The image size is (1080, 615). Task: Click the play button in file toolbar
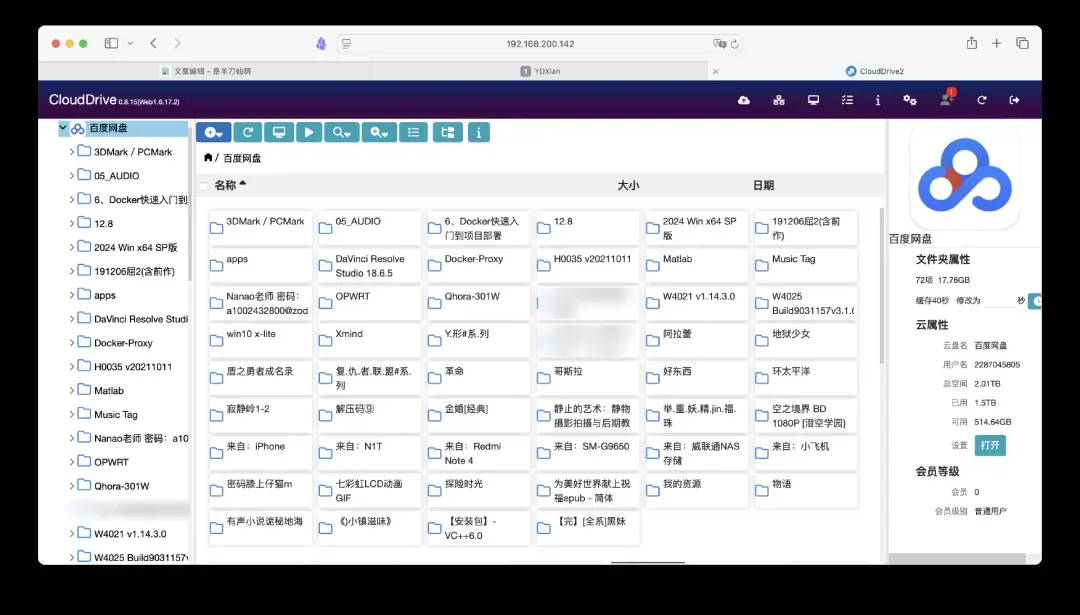point(309,132)
